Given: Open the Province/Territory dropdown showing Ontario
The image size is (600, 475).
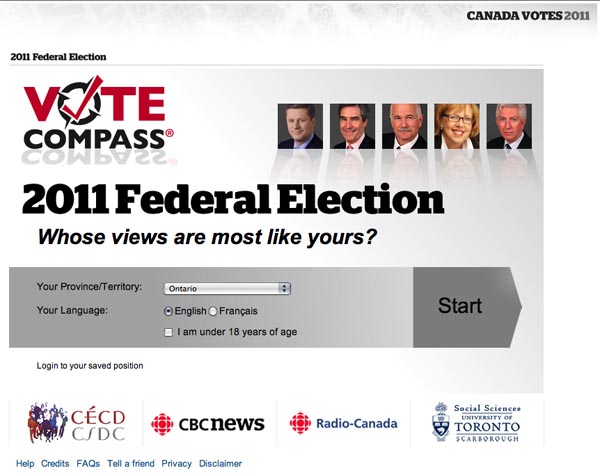Looking at the screenshot, I should 227,289.
